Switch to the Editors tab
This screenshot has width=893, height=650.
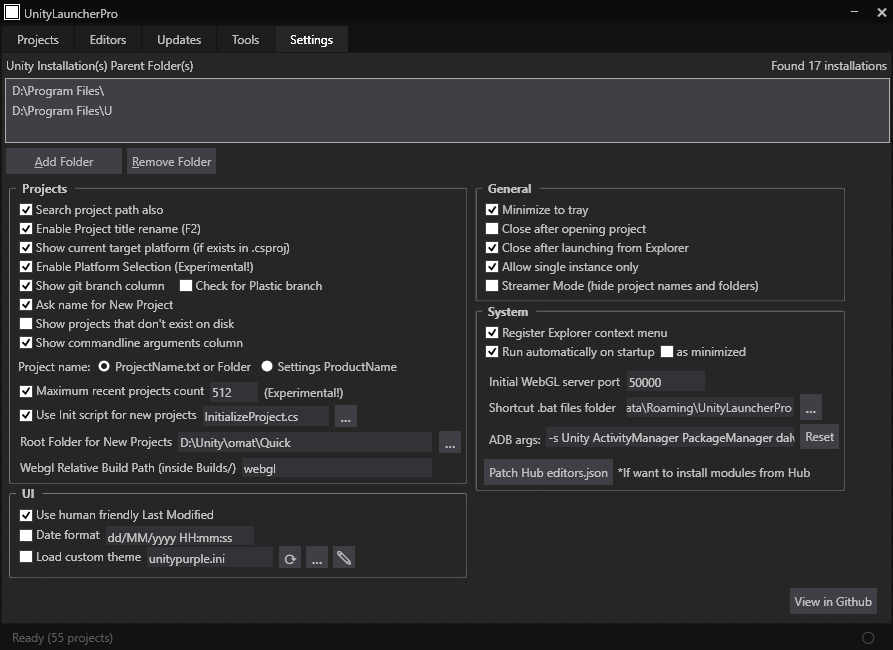point(108,39)
